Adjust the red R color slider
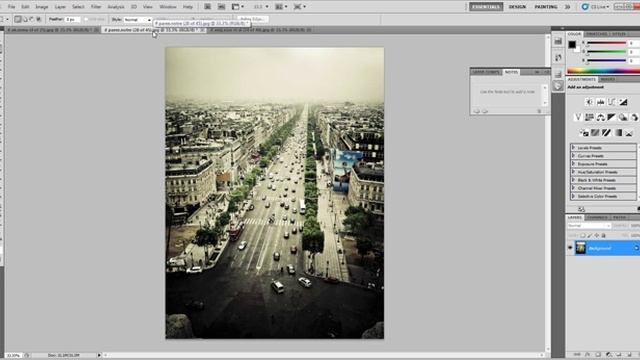 (x=607, y=43)
